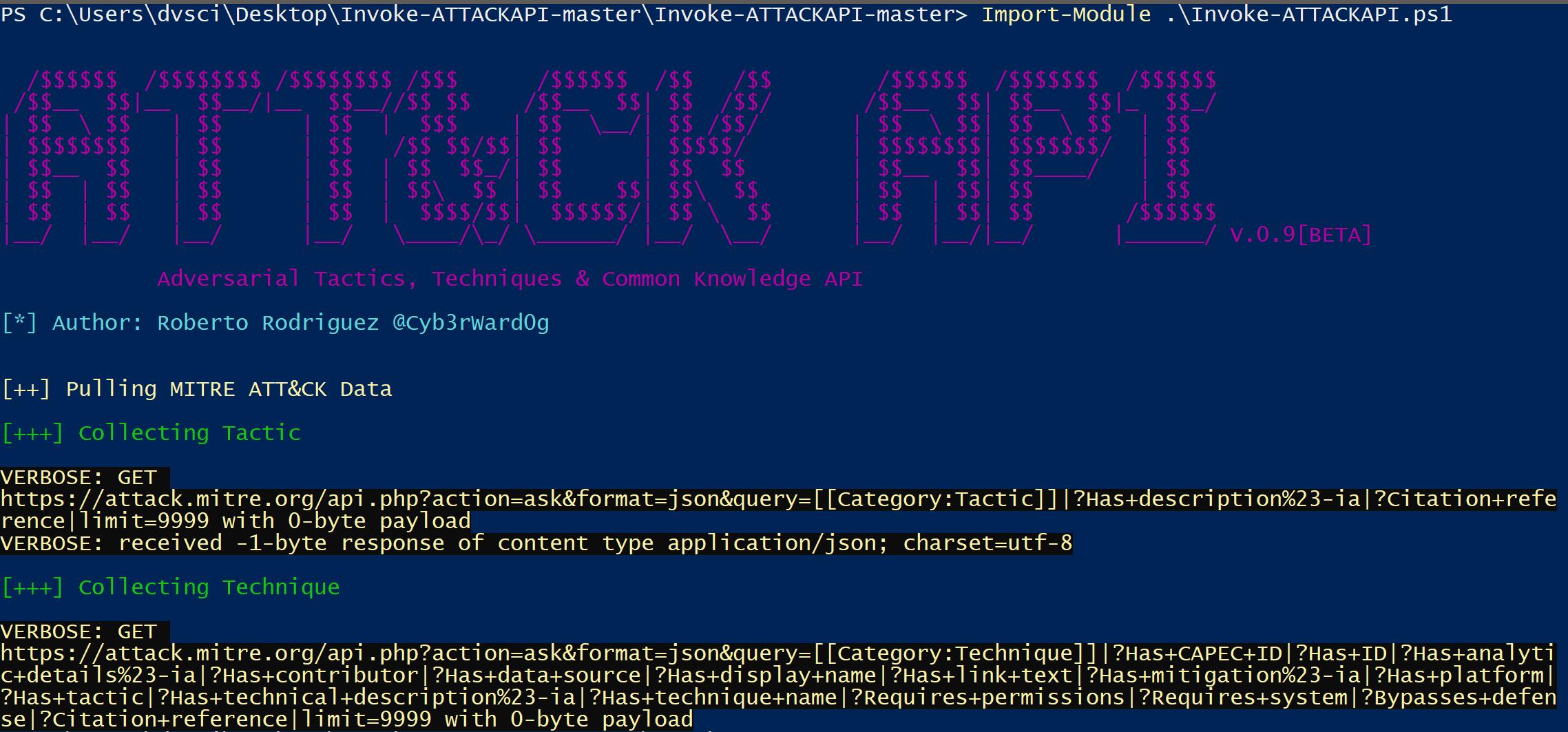This screenshot has width=1568, height=732.
Task: Click the Collecting Technique status line
Action: (171, 587)
